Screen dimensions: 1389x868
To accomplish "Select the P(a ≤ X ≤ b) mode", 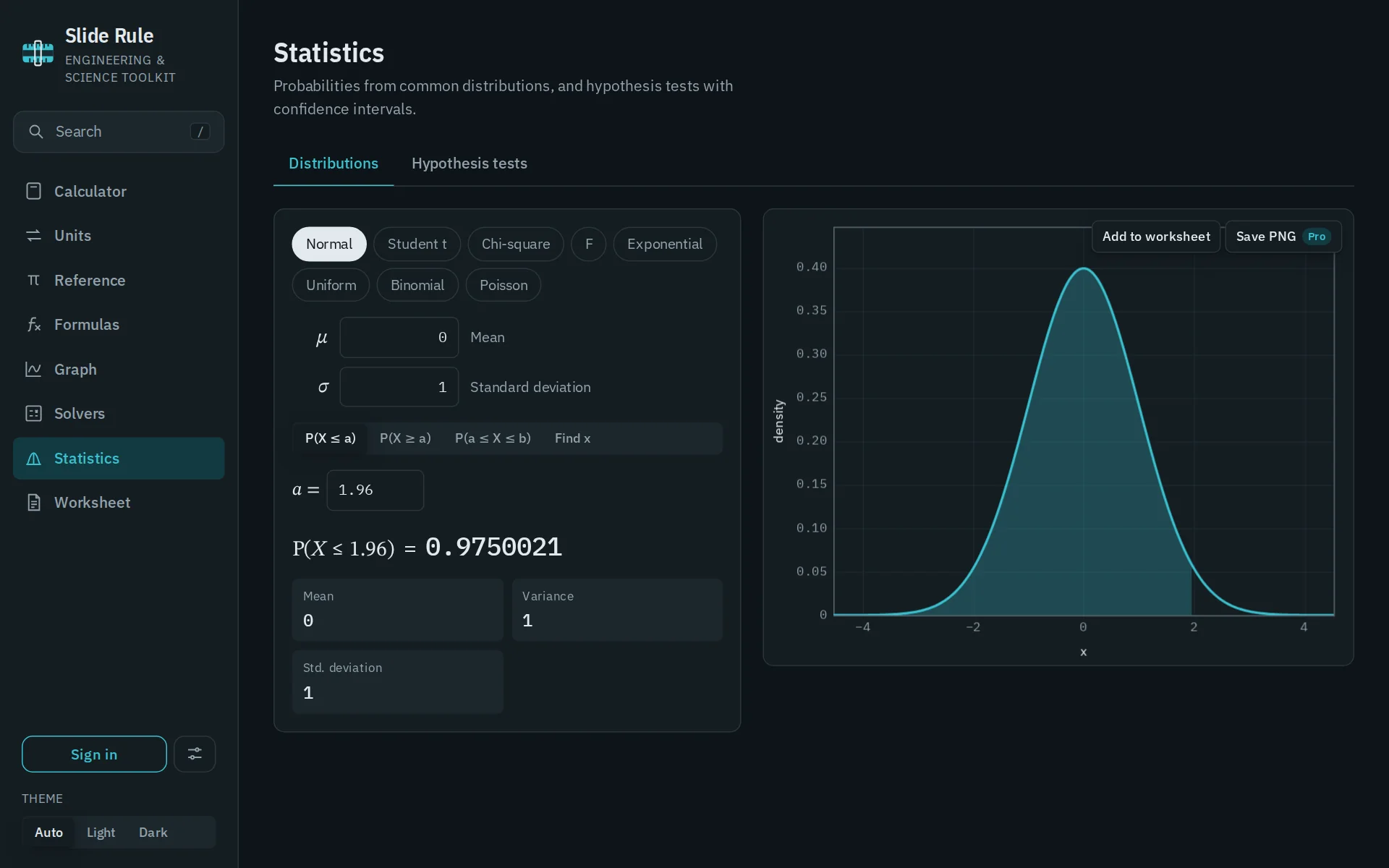I will [x=493, y=438].
